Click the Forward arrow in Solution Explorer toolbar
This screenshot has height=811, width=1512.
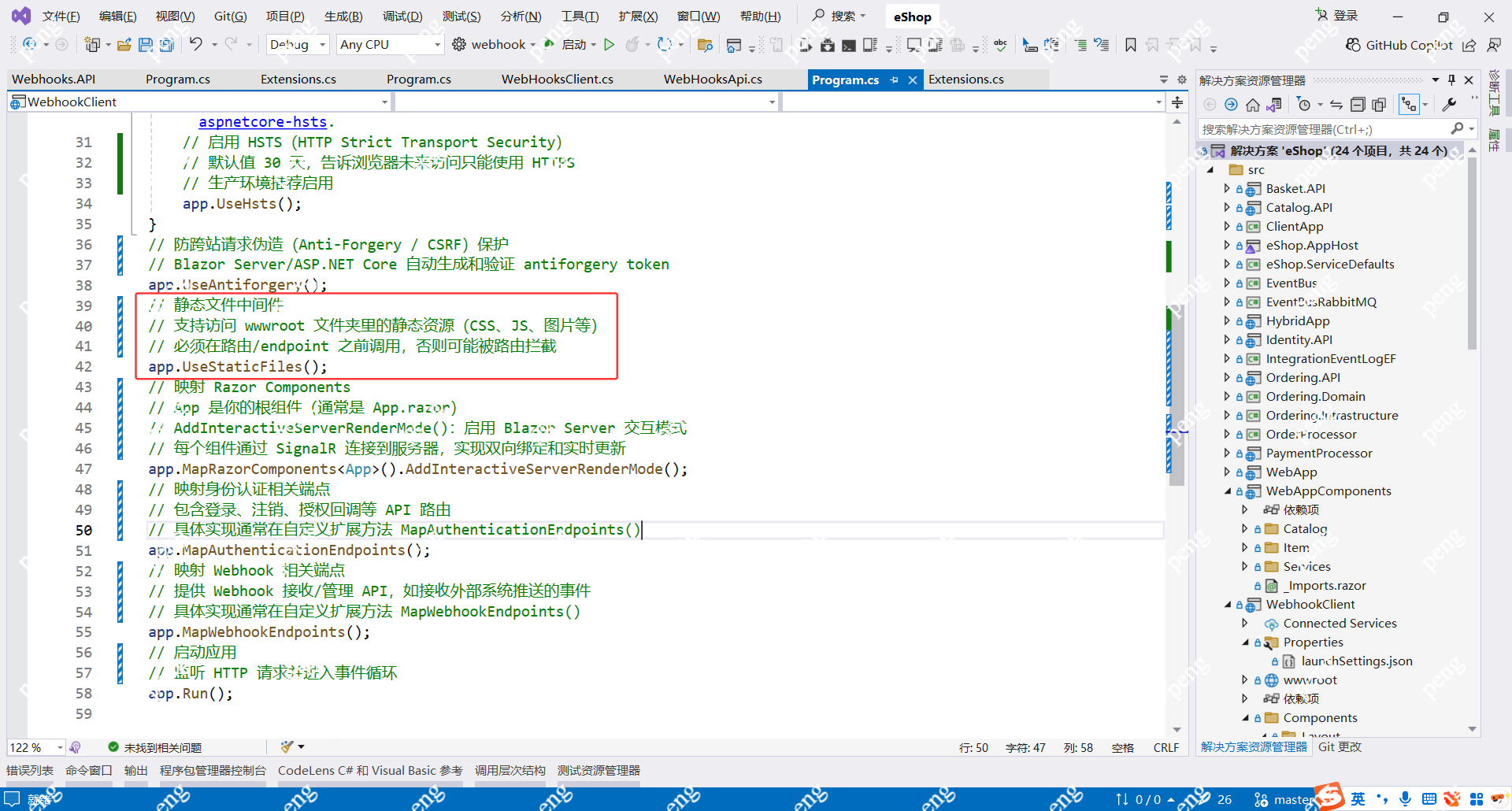tap(1232, 105)
